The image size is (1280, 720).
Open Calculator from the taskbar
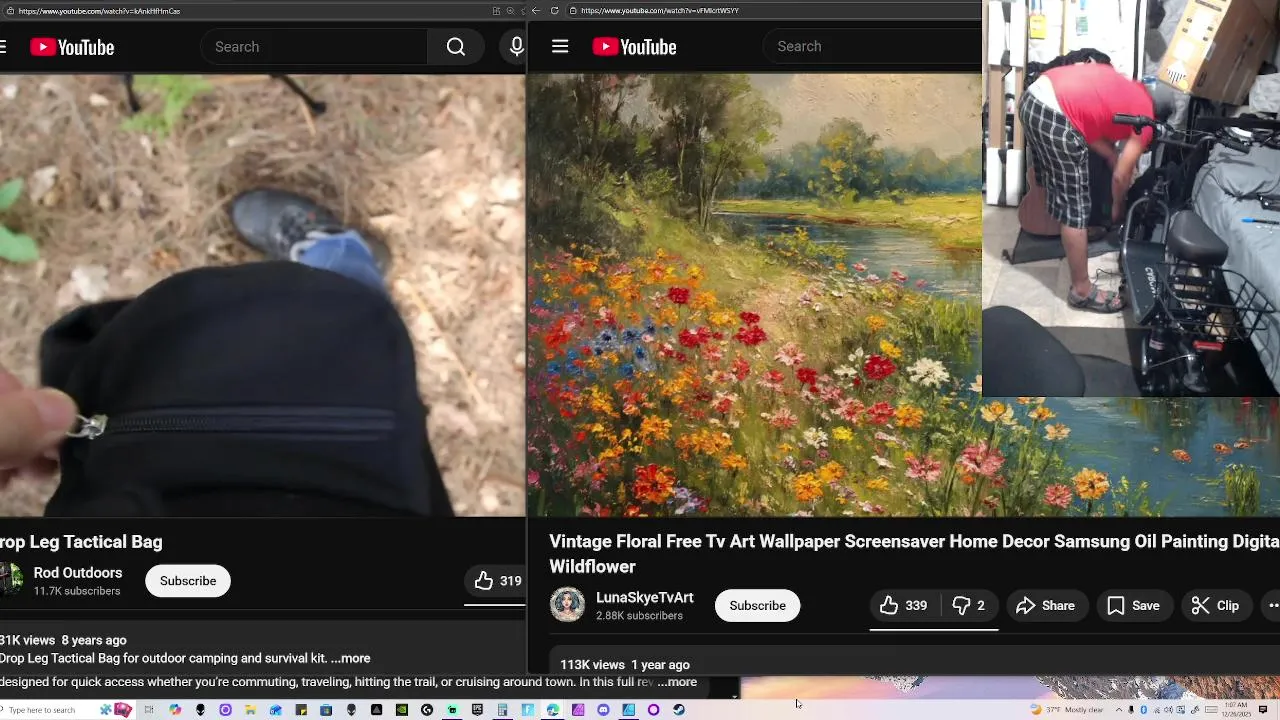(x=502, y=710)
